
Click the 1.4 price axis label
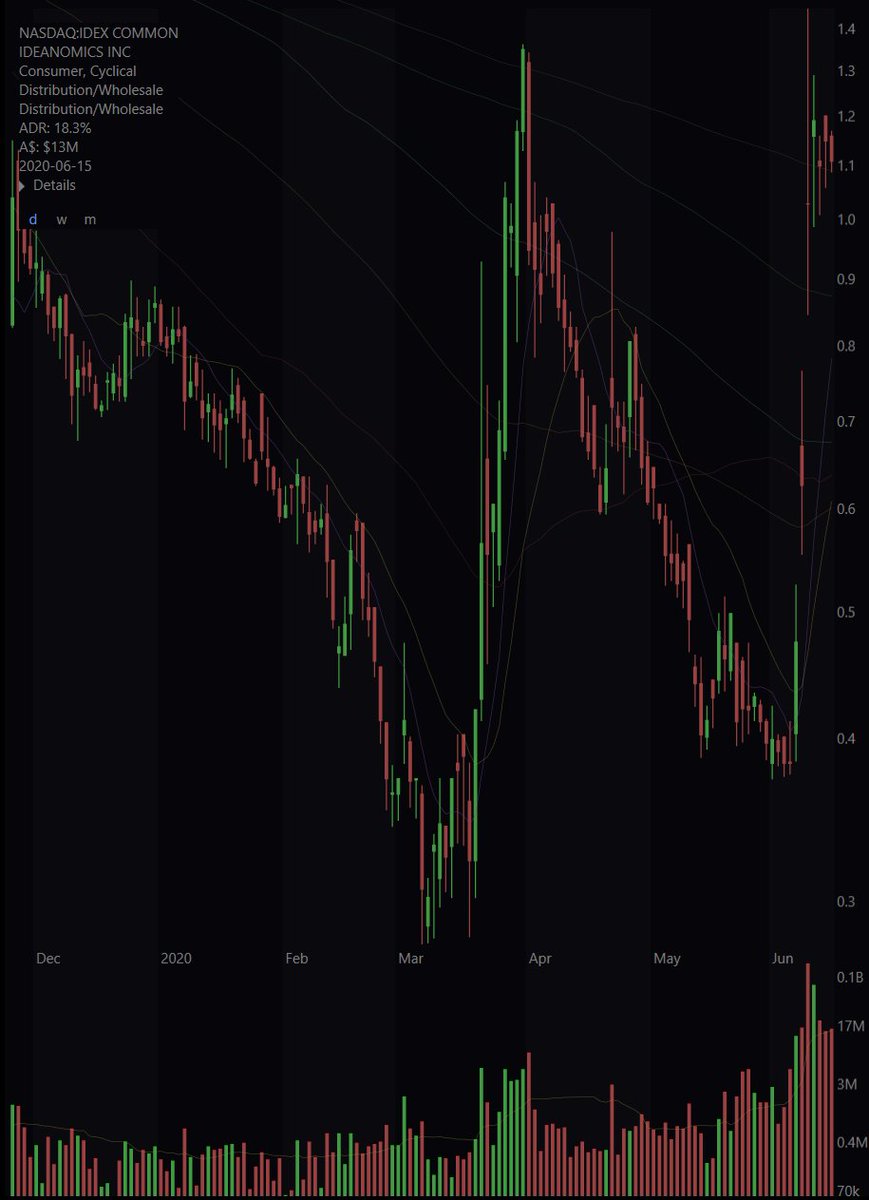click(846, 31)
